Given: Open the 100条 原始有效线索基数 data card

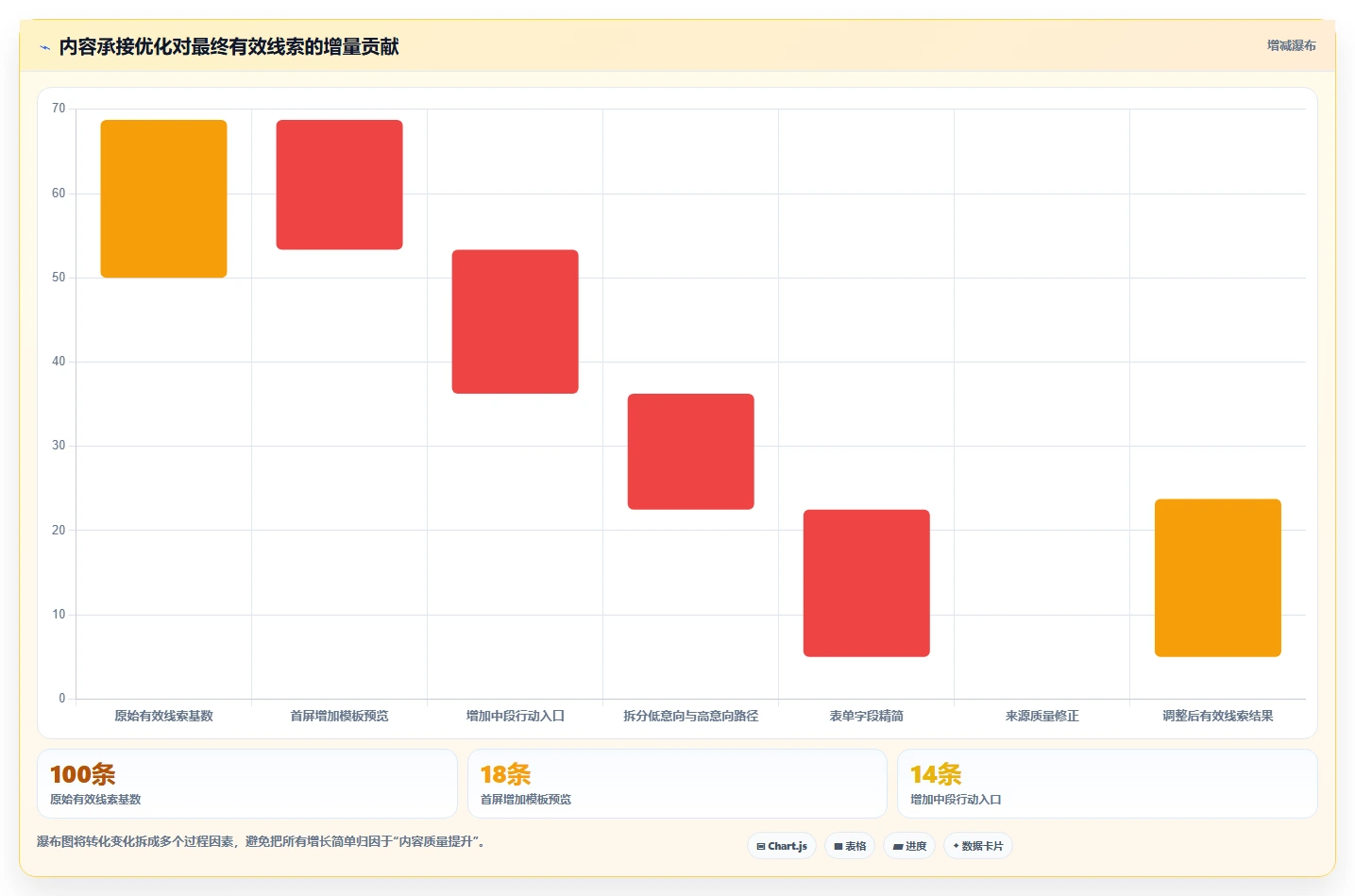Looking at the screenshot, I should (247, 784).
